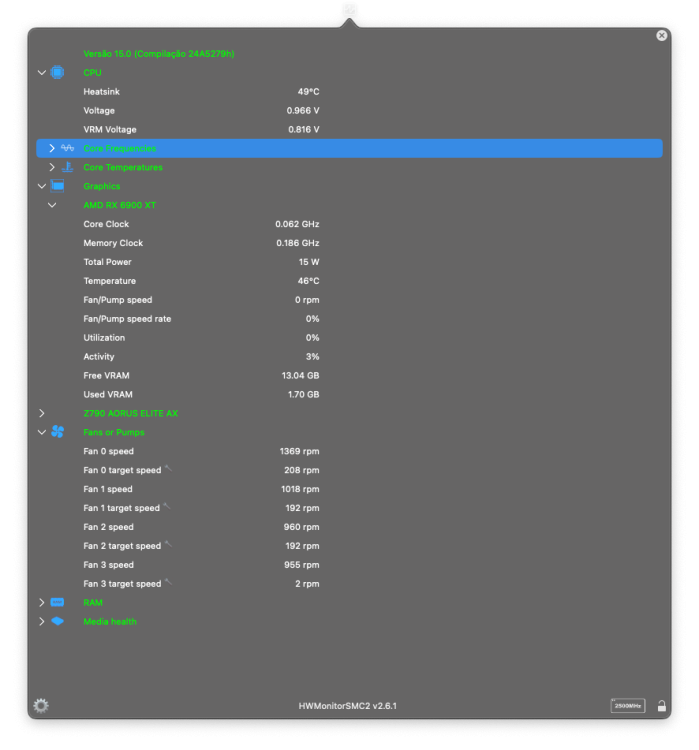Click the 2500MHz frequency badge
Viewport: 699px width, 750px height.
coord(628,706)
